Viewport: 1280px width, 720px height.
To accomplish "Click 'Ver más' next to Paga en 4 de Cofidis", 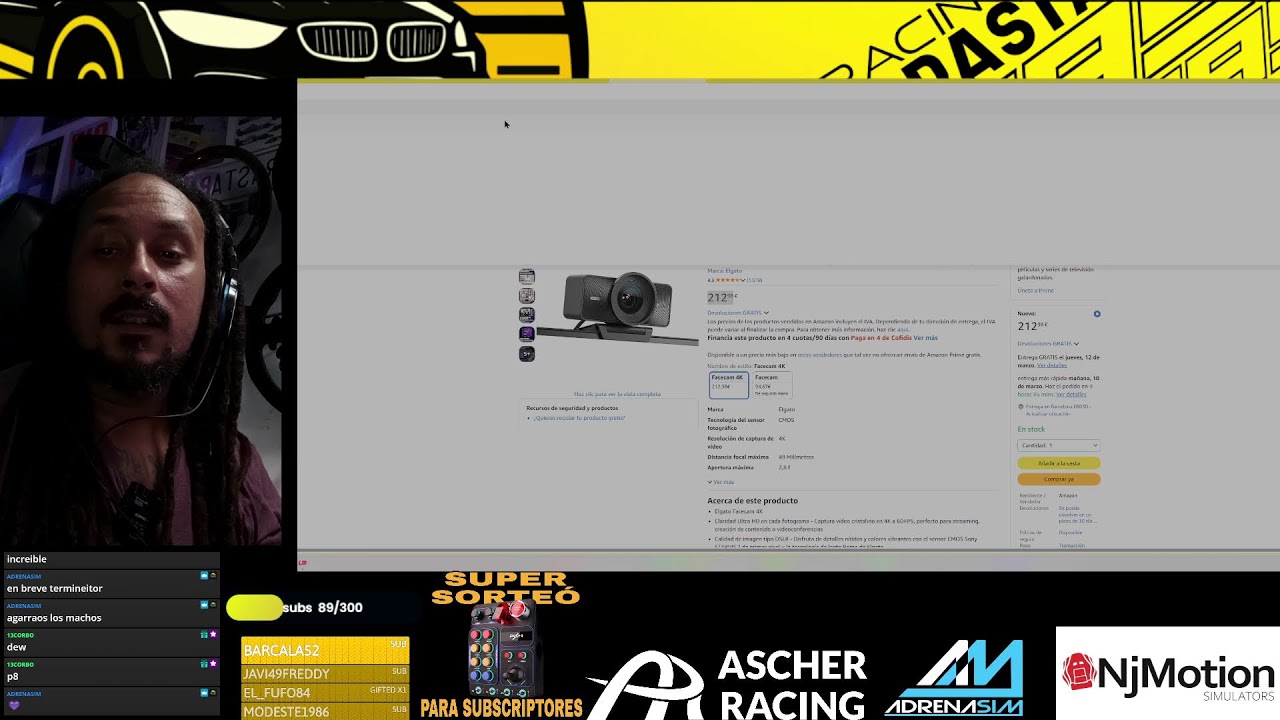I will point(925,338).
